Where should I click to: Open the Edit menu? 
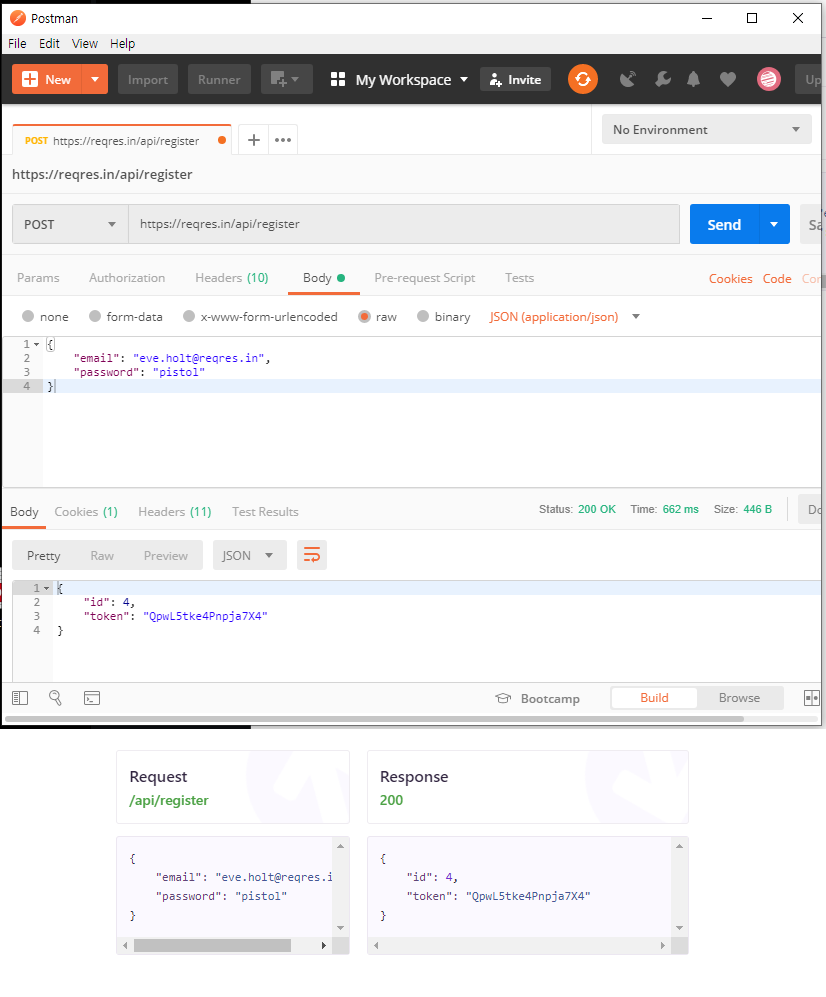(x=49, y=43)
